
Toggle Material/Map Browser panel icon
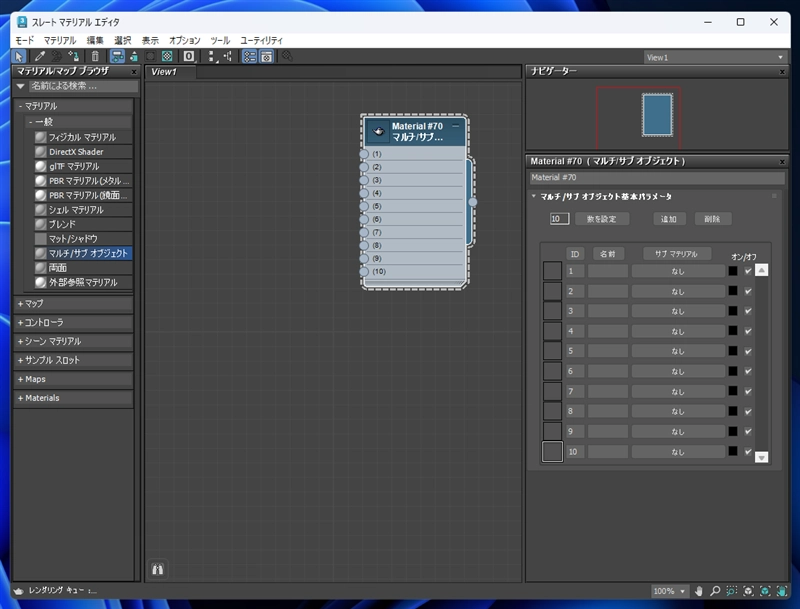pyautogui.click(x=249, y=56)
